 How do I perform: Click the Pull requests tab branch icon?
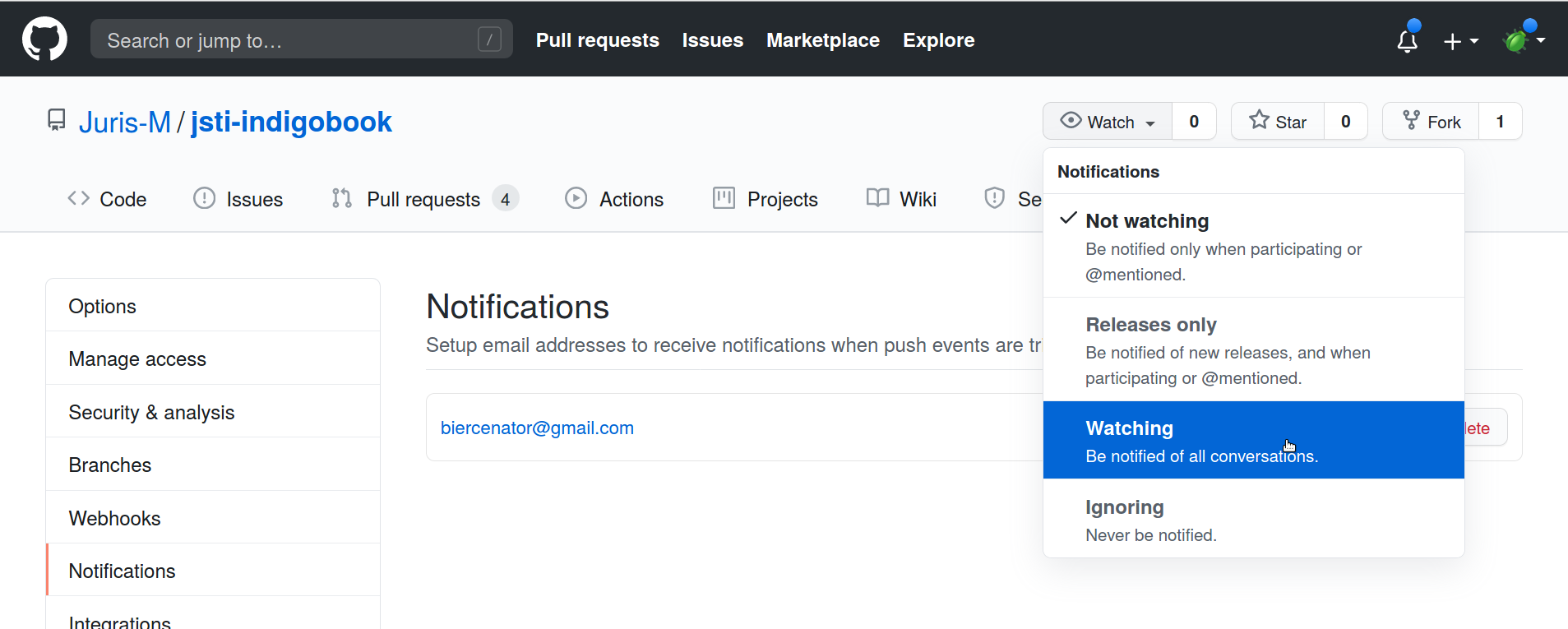coord(342,198)
